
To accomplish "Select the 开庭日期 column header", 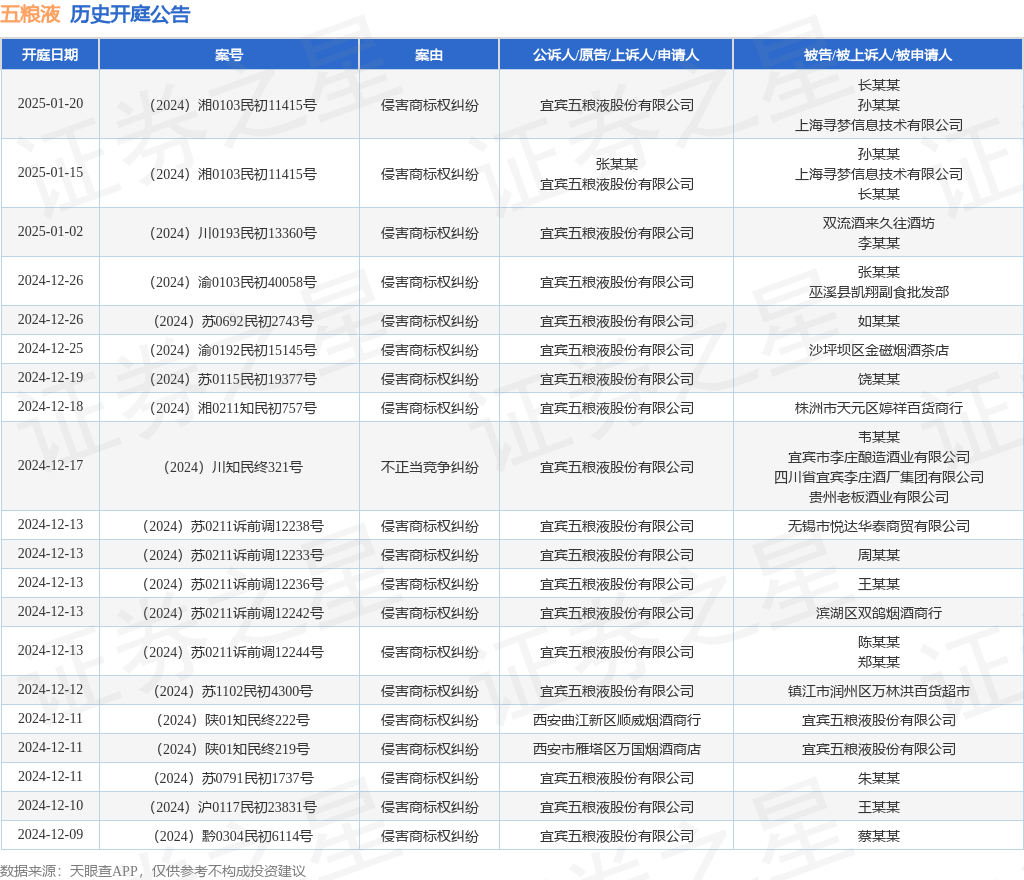I will point(50,55).
